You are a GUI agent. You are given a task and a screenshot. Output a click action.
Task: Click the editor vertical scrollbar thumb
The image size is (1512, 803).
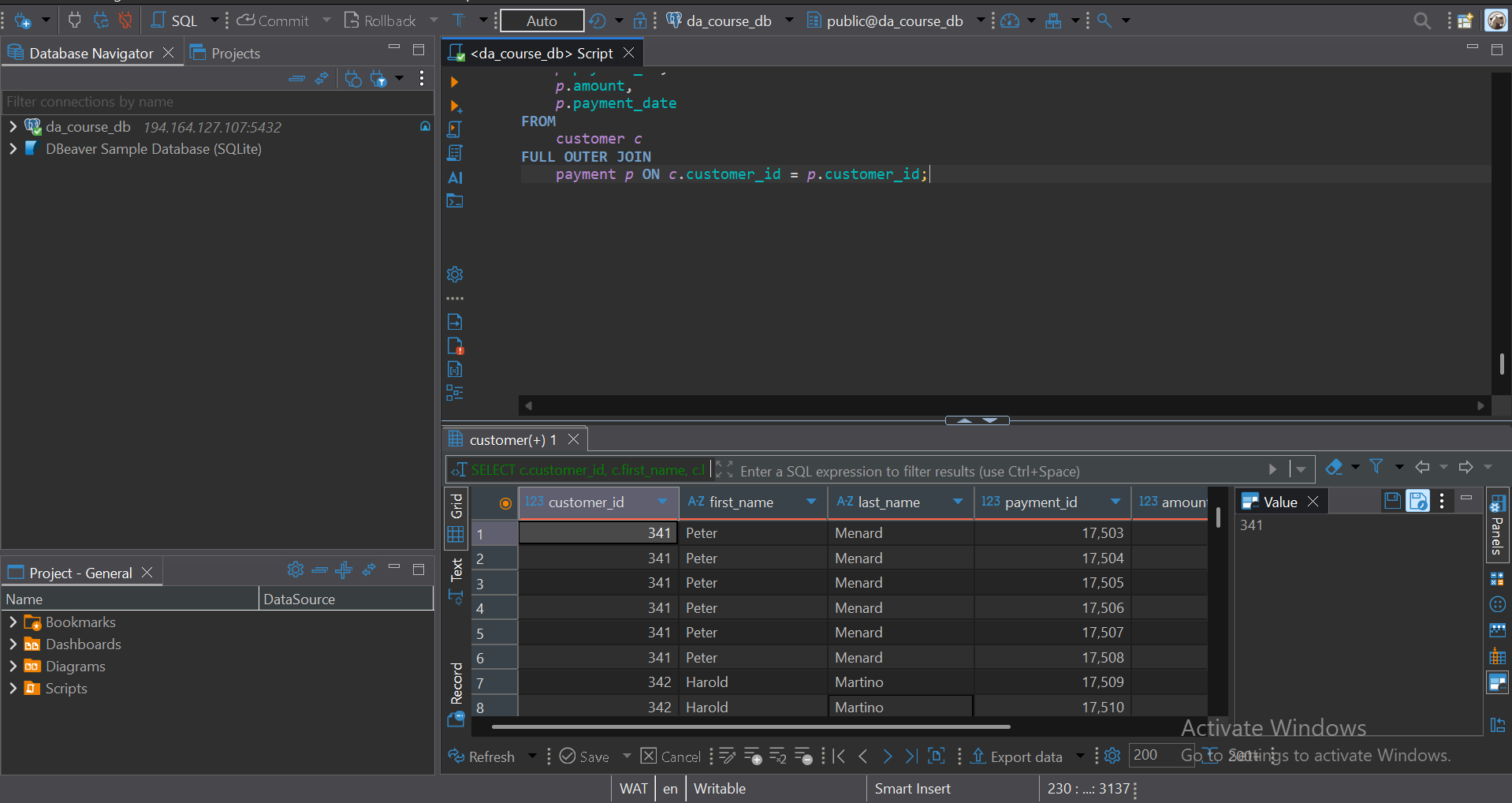[1501, 364]
